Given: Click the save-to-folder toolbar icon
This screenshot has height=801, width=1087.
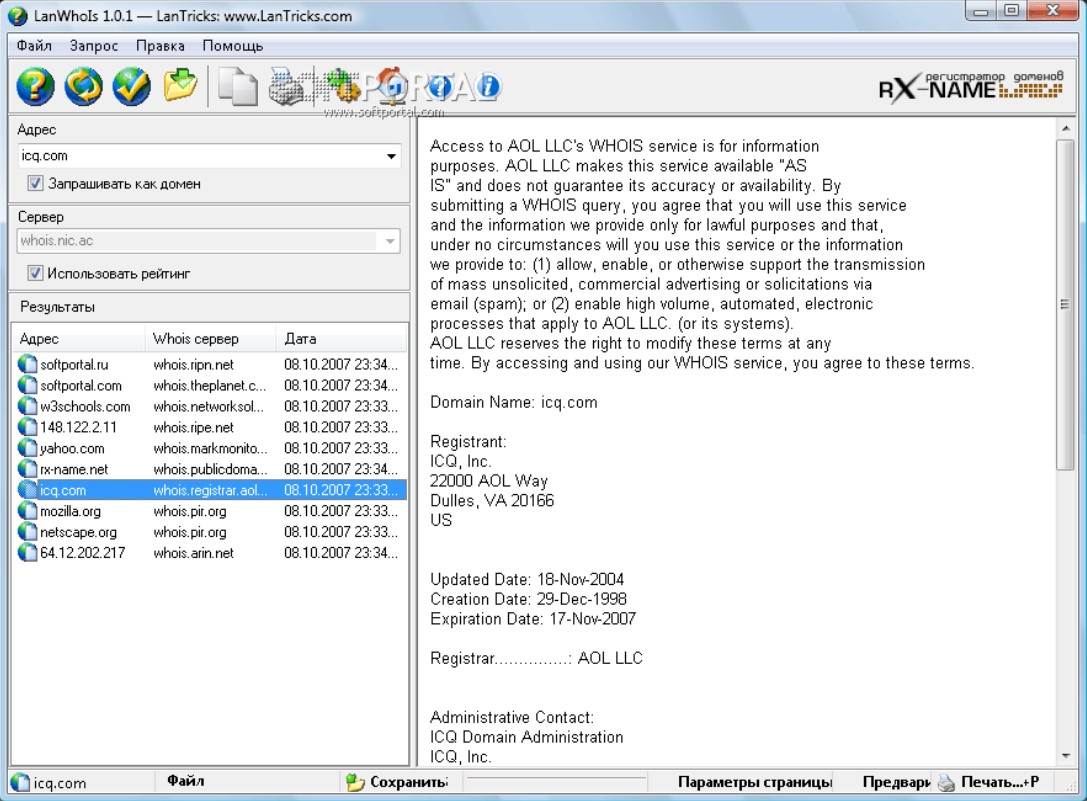Looking at the screenshot, I should (181, 86).
